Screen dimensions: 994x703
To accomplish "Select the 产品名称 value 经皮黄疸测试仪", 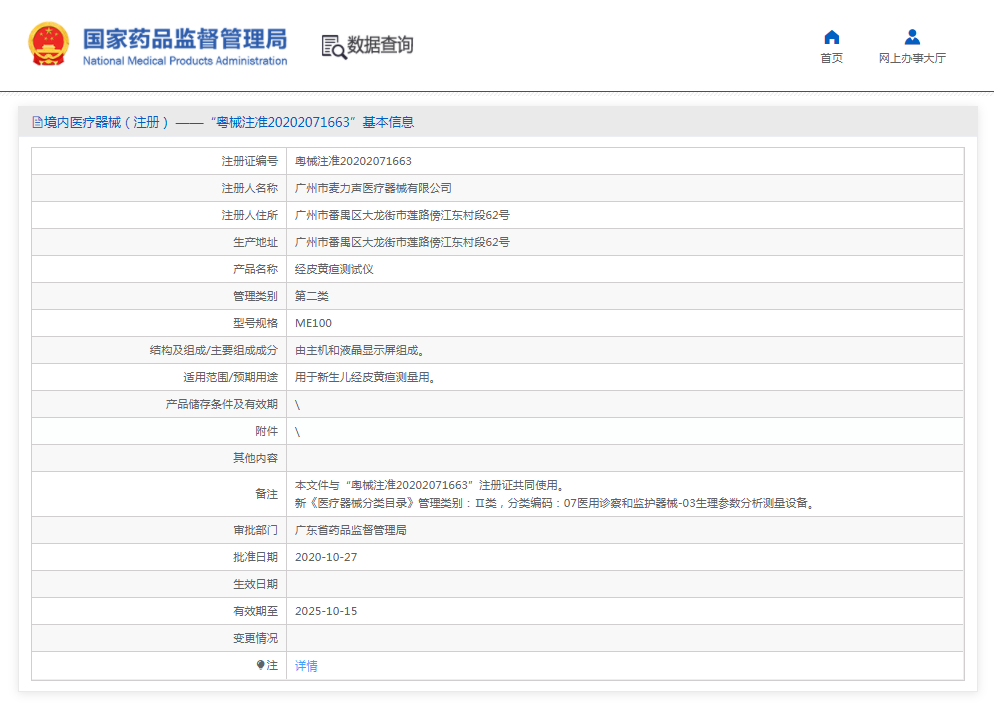I will pyautogui.click(x=336, y=268).
